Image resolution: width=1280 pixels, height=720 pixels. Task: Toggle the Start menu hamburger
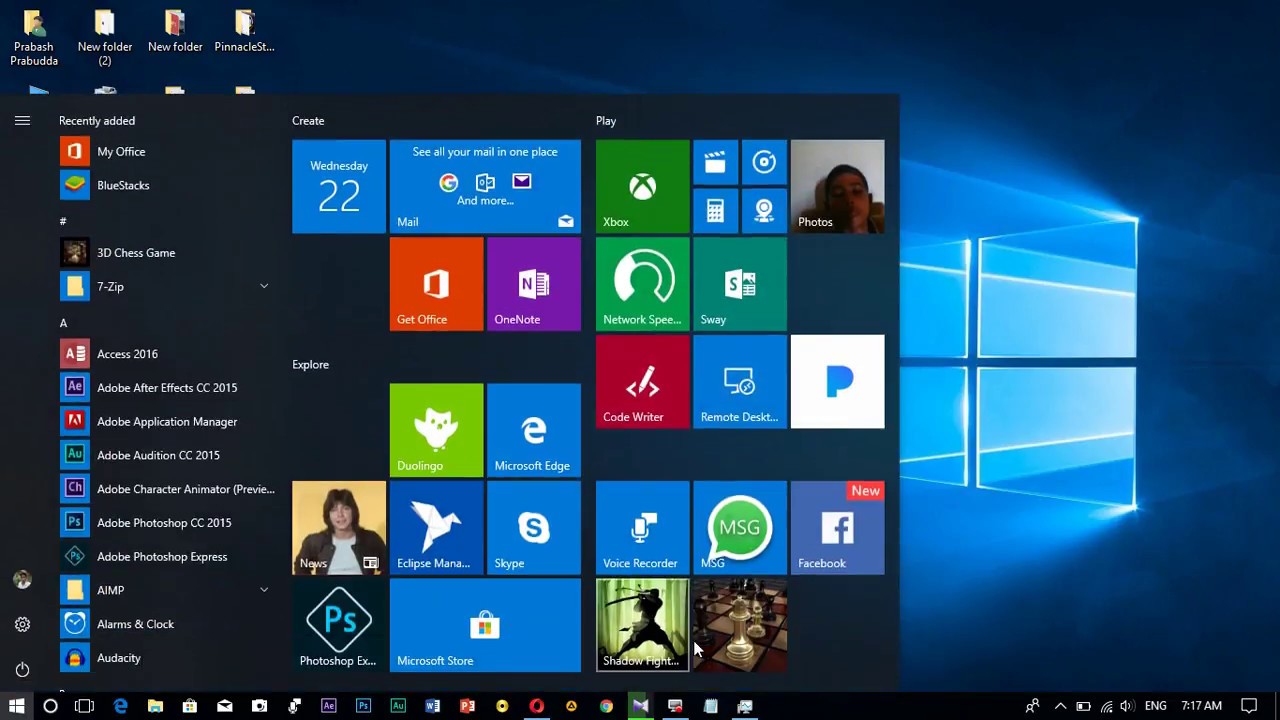click(22, 121)
